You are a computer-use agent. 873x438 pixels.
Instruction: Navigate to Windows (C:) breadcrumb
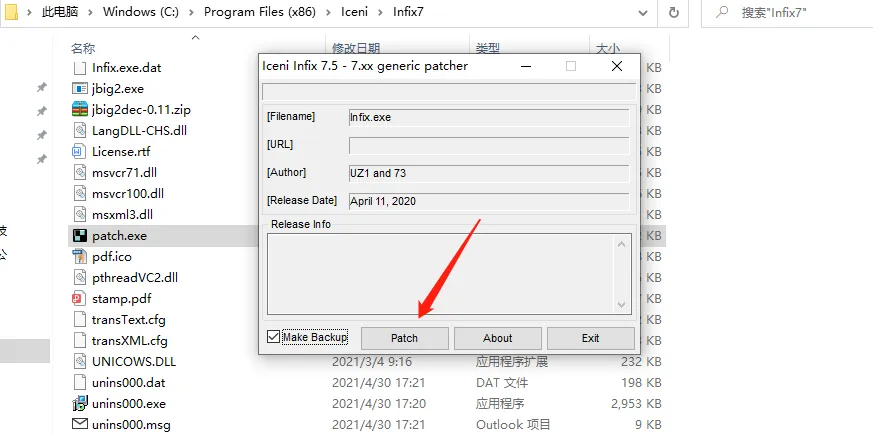141,12
